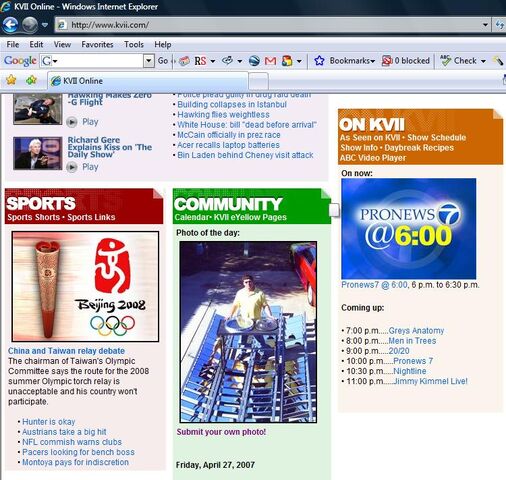Click the blue globe toolbar icon

coord(254,61)
